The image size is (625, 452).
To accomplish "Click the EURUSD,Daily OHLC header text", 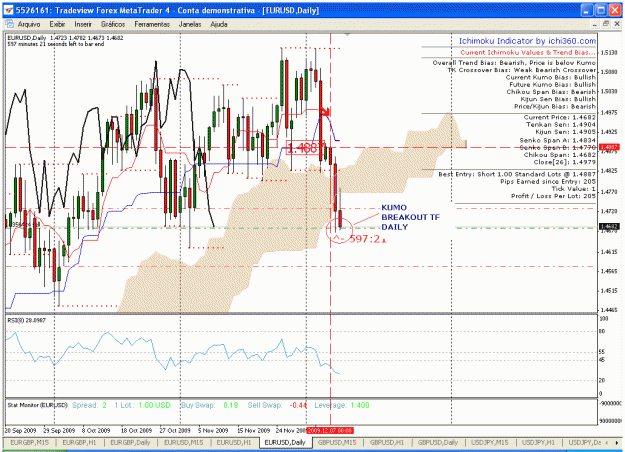I will click(x=65, y=38).
